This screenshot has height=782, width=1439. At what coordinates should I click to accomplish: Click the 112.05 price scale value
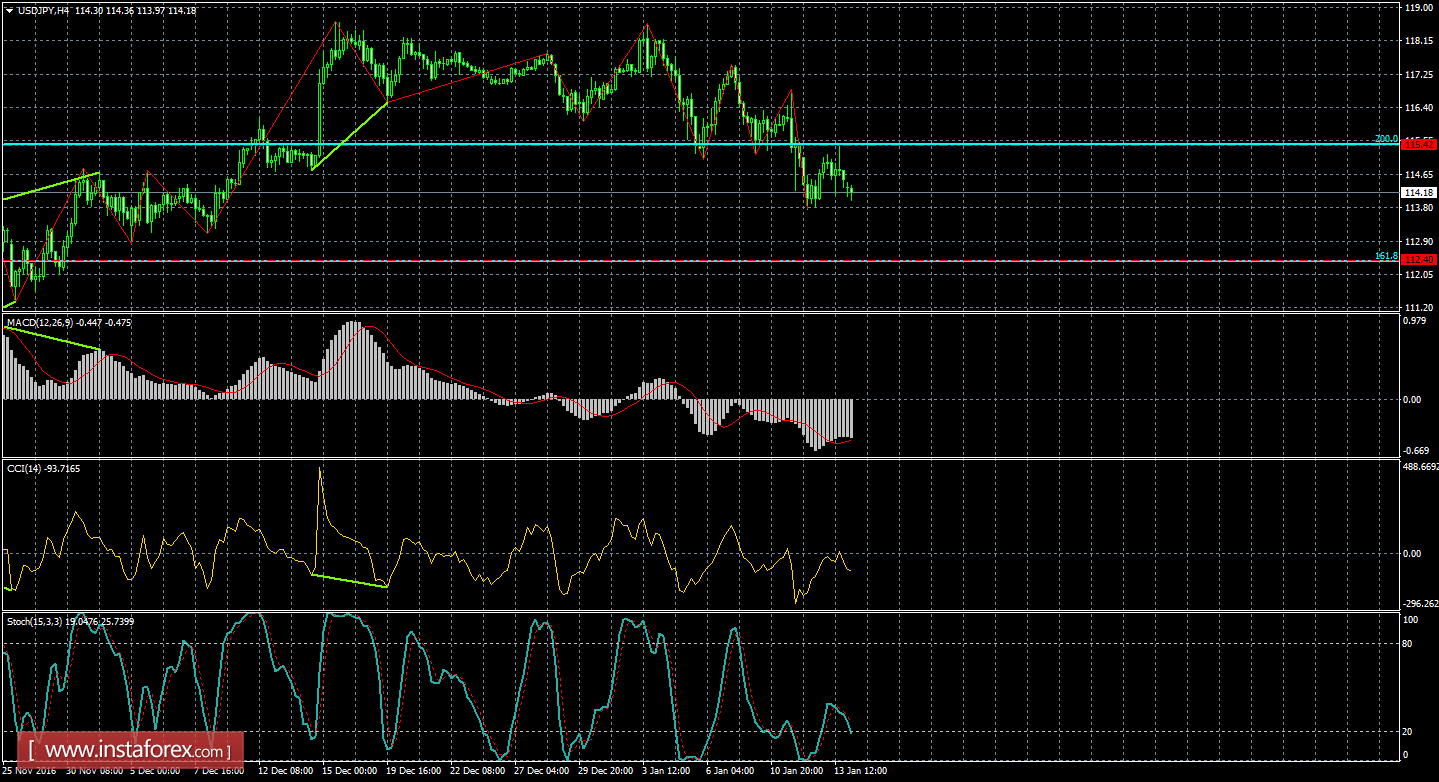point(1418,275)
